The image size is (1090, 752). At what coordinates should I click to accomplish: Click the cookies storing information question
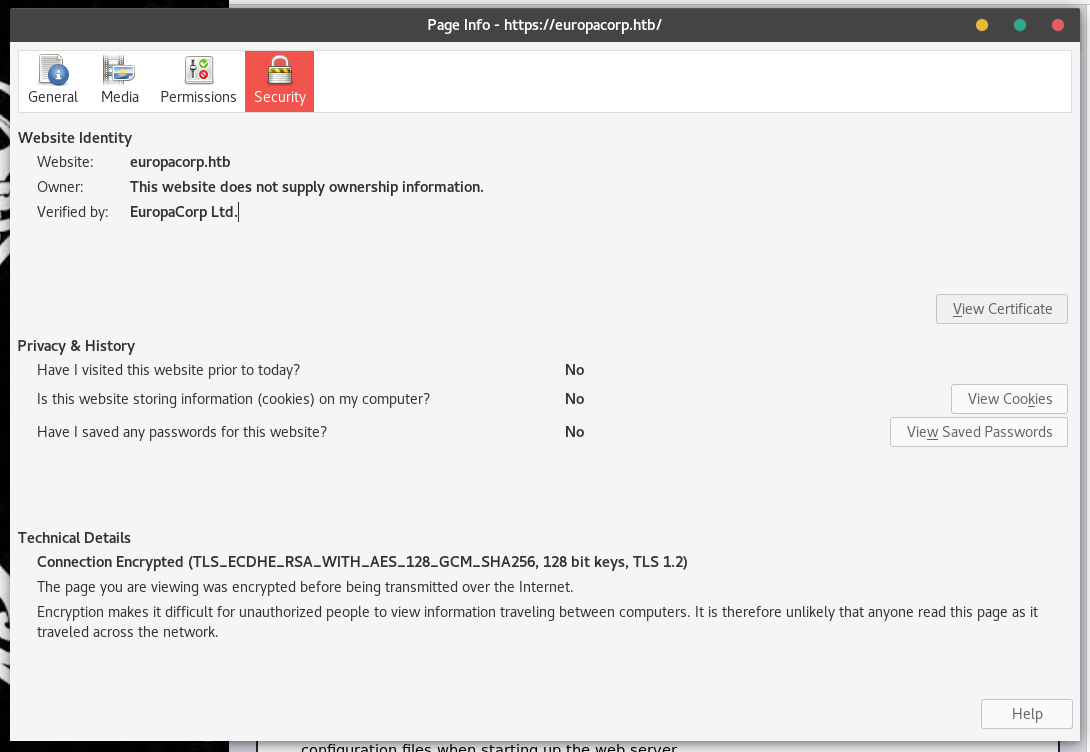[234, 399]
